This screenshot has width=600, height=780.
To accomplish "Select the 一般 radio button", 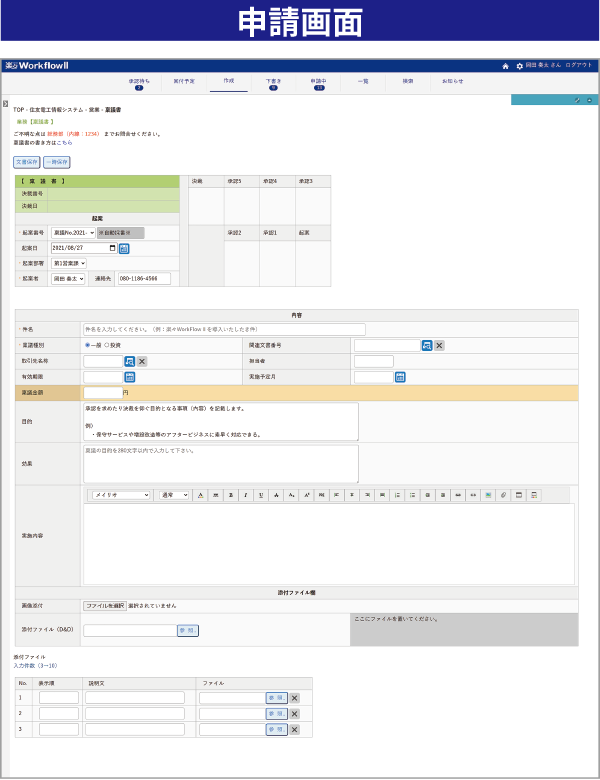I will click(87, 345).
